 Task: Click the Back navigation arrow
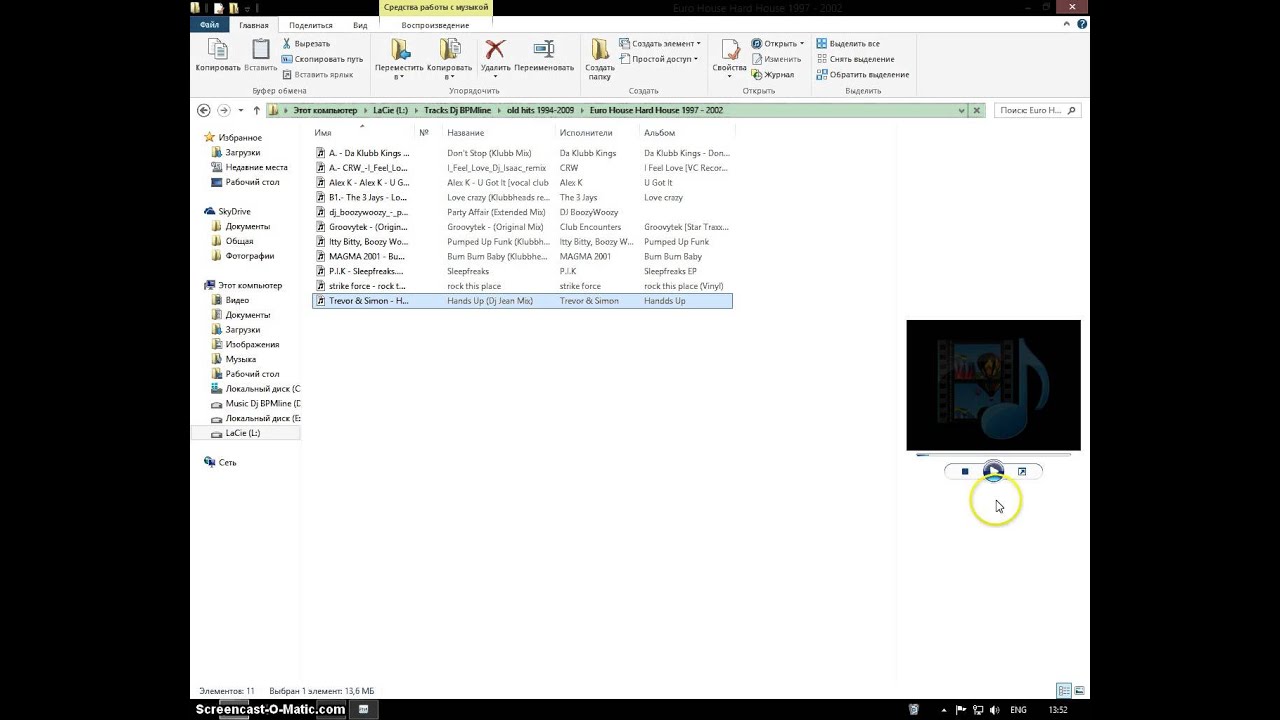click(204, 110)
